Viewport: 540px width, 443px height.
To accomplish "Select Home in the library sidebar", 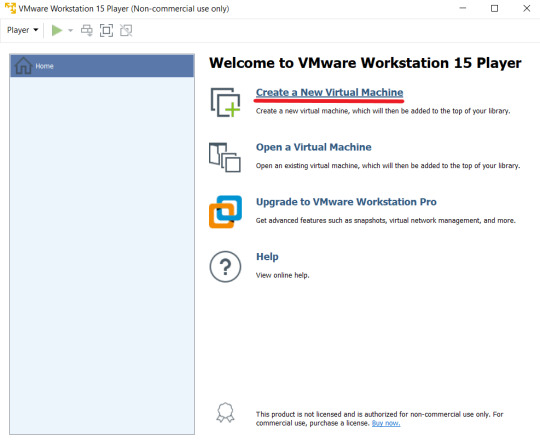I will pyautogui.click(x=102, y=66).
